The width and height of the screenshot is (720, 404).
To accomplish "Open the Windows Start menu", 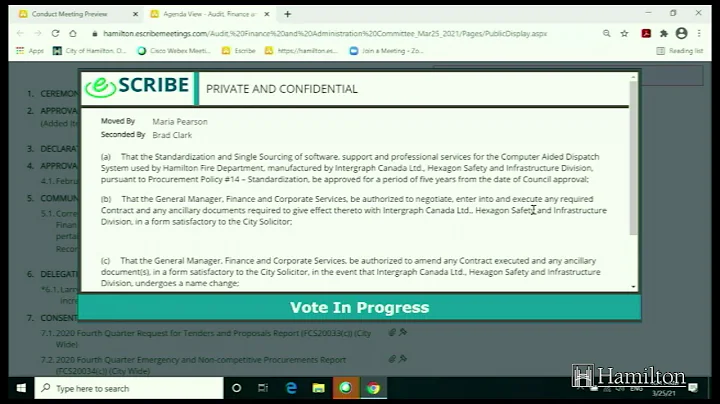I will coord(21,388).
